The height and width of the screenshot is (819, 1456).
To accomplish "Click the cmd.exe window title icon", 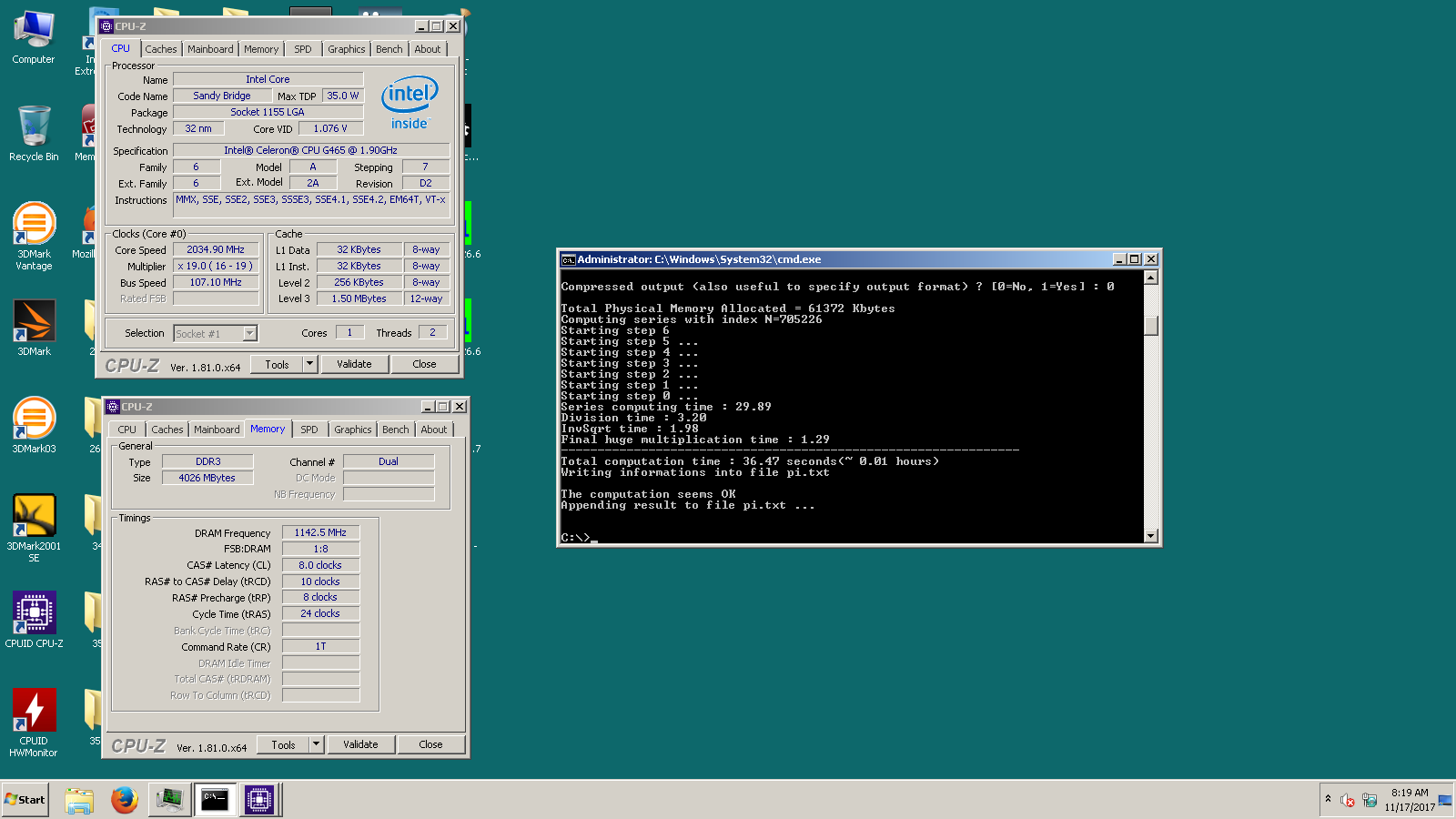I will point(568,259).
